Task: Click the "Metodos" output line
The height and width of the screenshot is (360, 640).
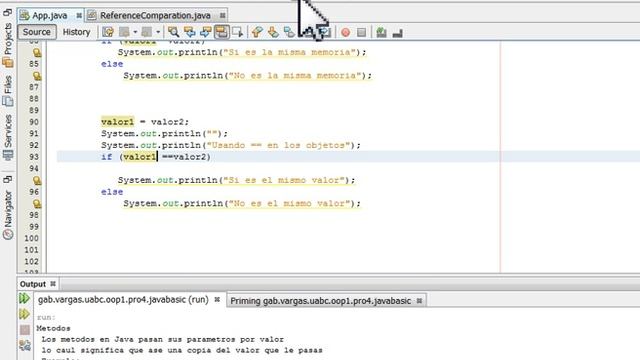Action: click(53, 328)
